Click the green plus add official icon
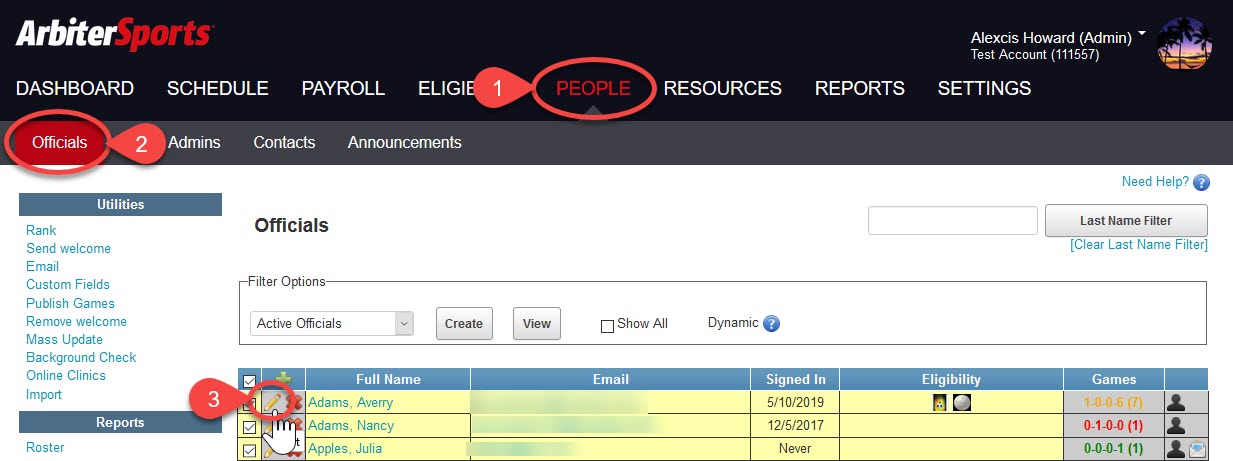This screenshot has height=461, width=1233. [283, 378]
